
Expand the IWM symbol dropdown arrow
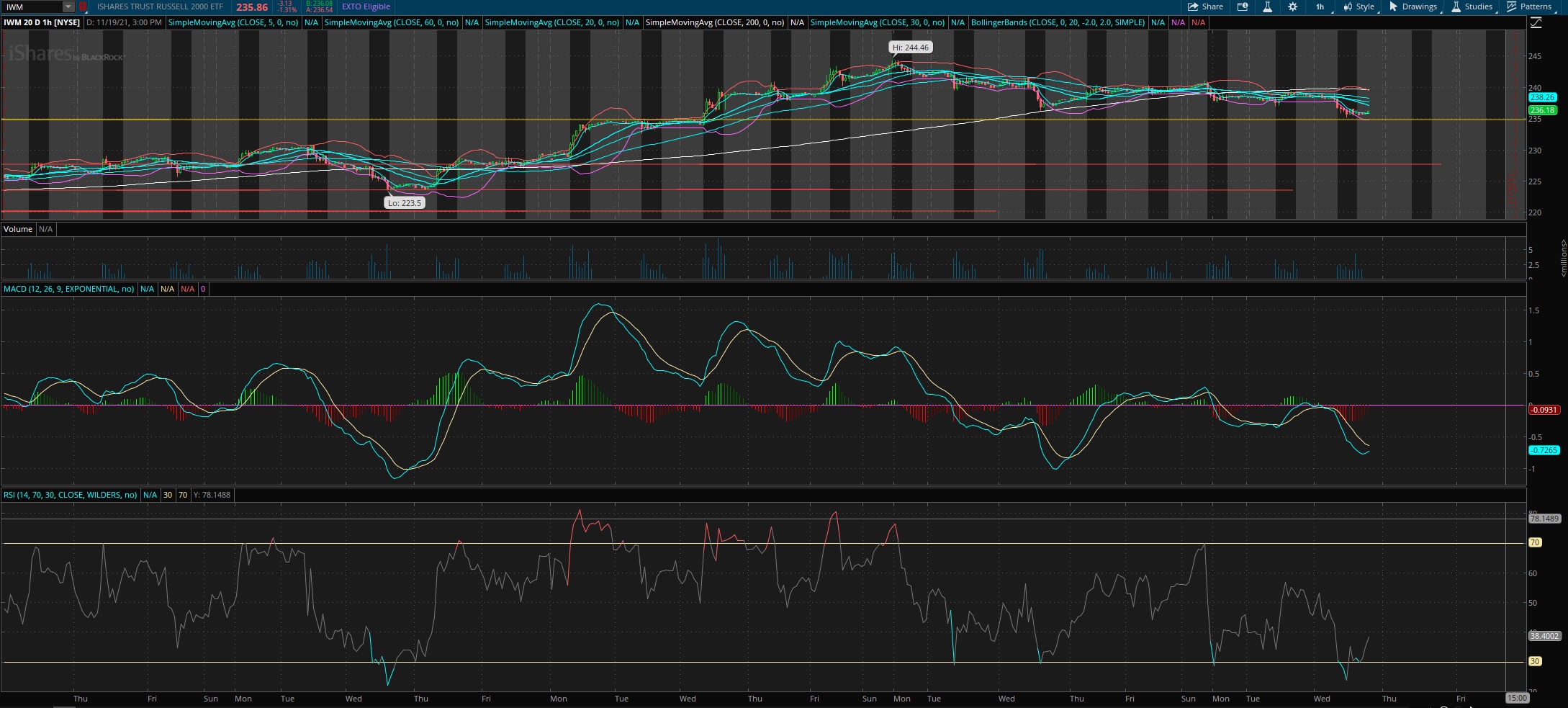coord(68,6)
